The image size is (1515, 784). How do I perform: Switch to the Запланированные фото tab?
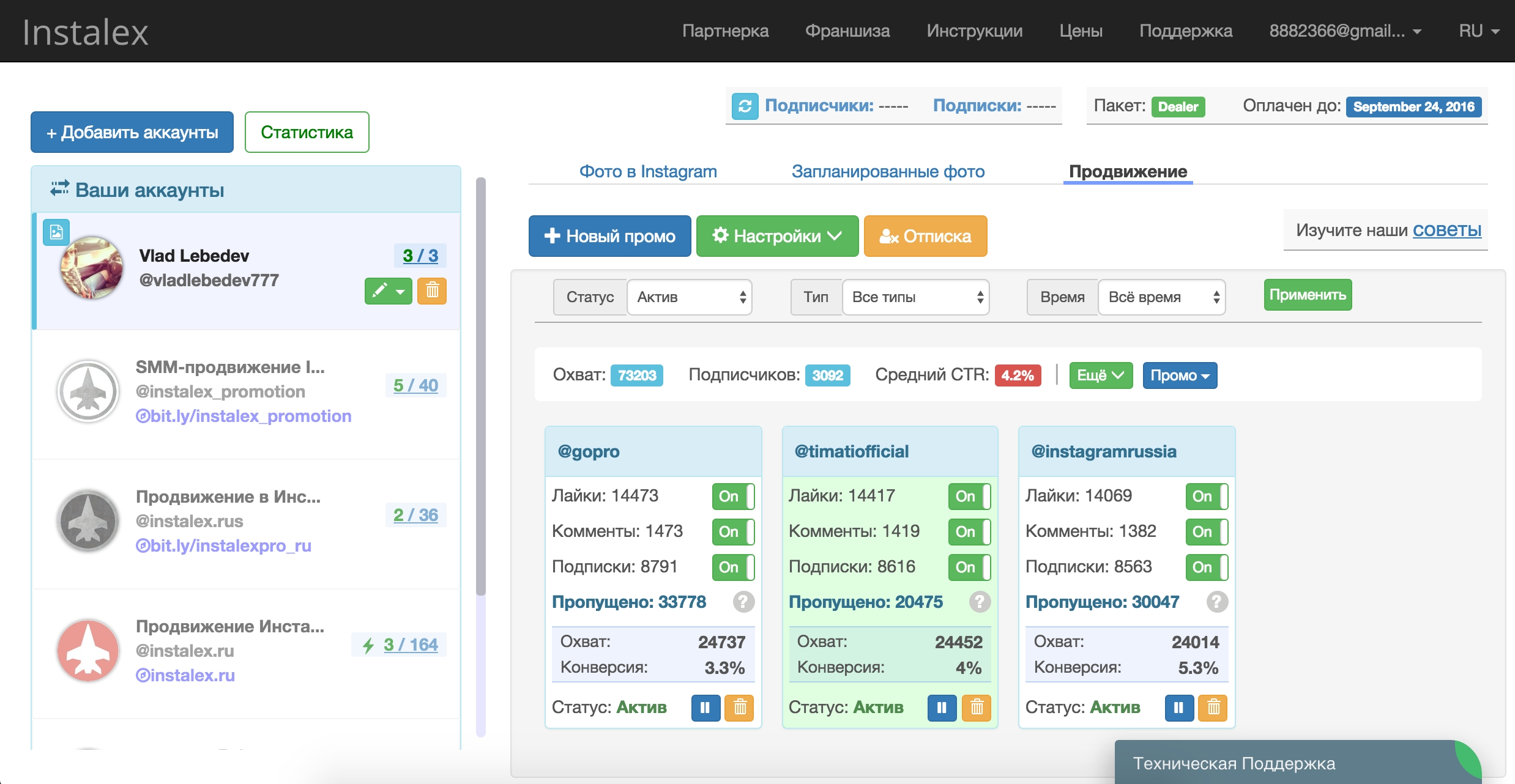[888, 171]
